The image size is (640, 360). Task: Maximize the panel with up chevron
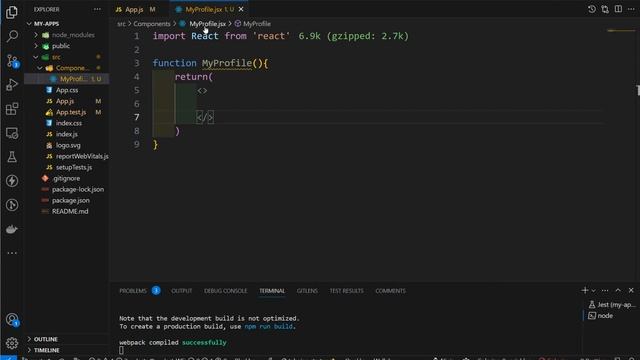click(x=618, y=290)
